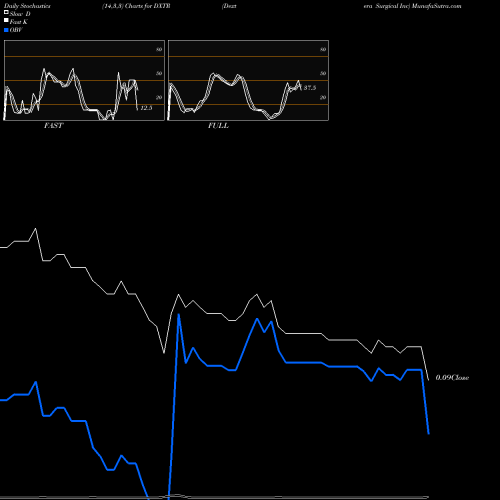Viewport: 500px width, 500px height.
Task: Click the 80 level label in FAST chart
Action: click(159, 49)
